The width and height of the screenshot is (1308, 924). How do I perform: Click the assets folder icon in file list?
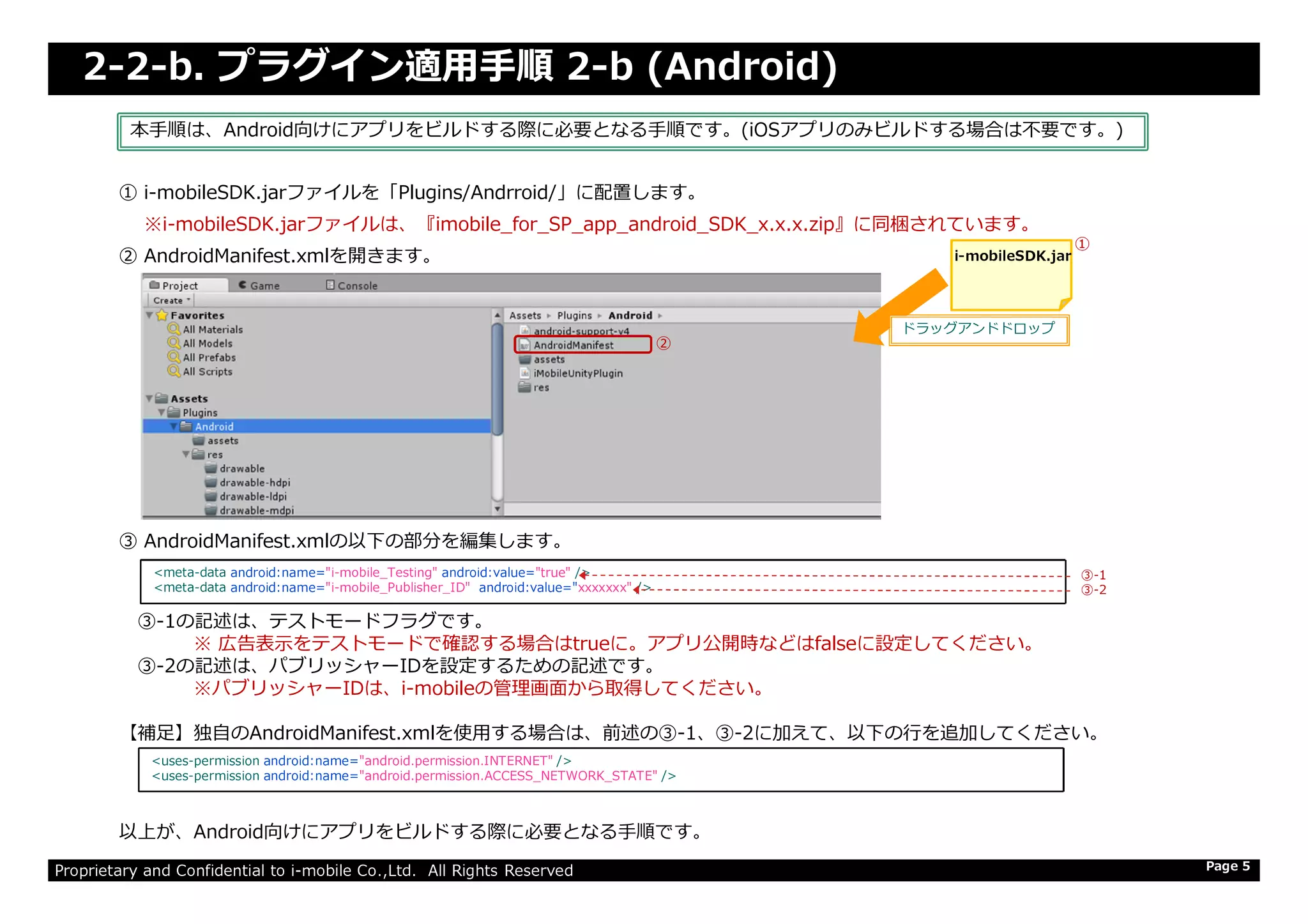525,359
